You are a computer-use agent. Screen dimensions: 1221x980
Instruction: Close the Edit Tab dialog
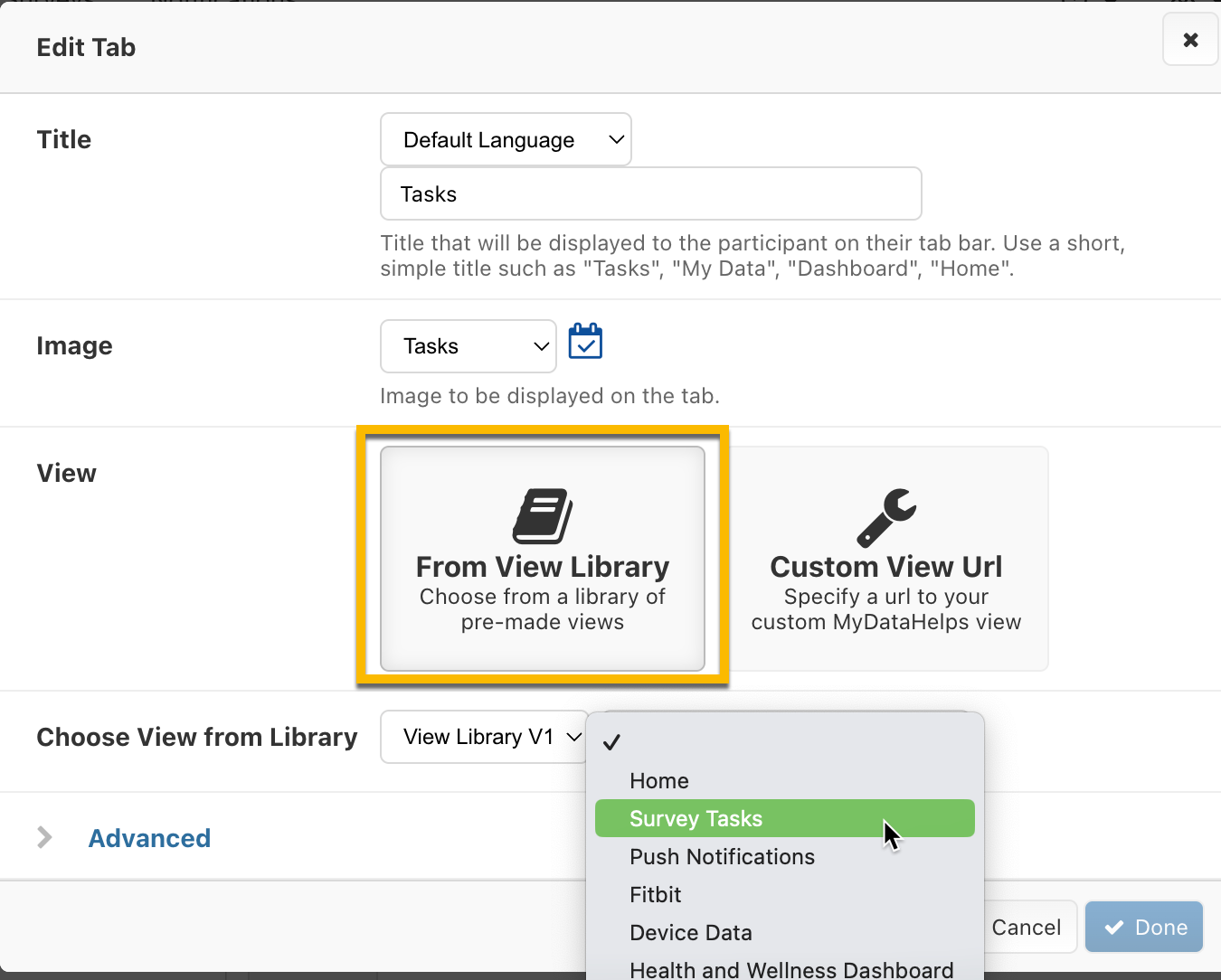[x=1190, y=40]
